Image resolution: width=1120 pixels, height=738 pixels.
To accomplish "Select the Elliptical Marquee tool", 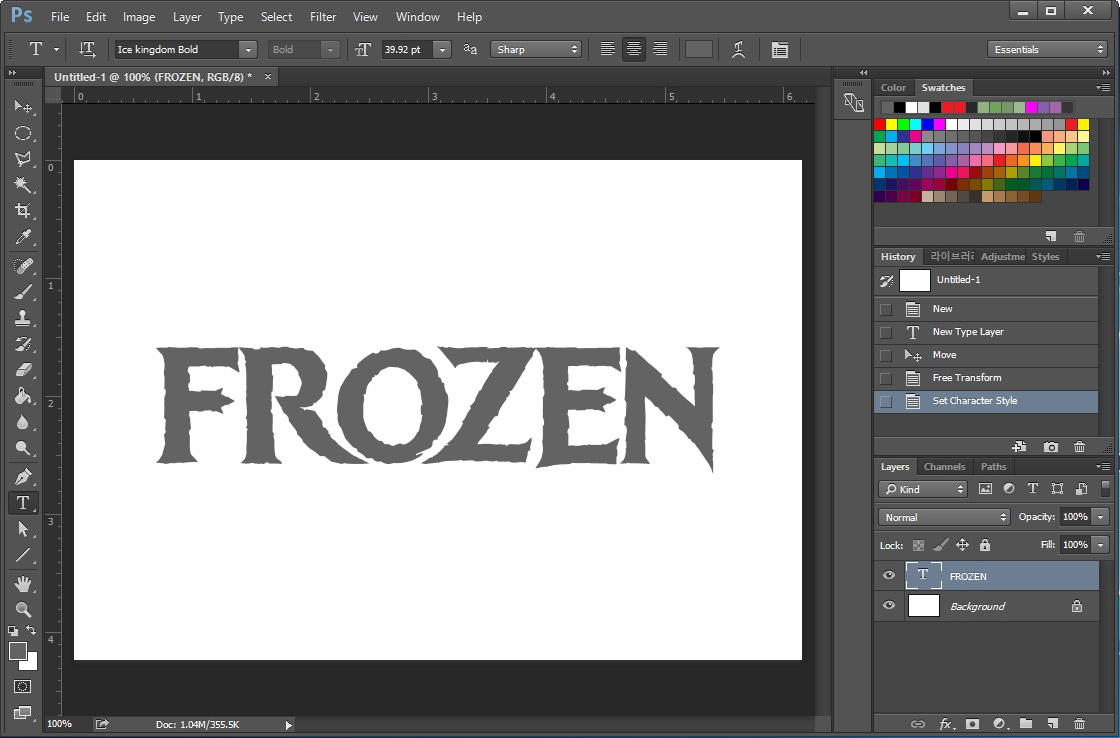I will (23, 133).
